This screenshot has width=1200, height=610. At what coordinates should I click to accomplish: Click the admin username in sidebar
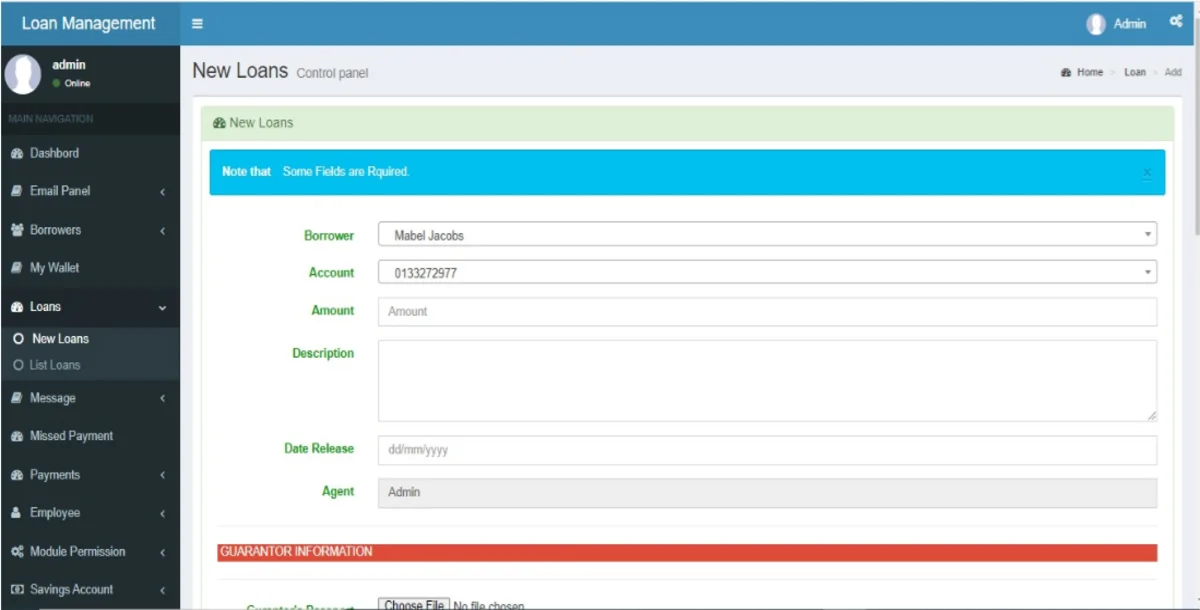coord(69,65)
